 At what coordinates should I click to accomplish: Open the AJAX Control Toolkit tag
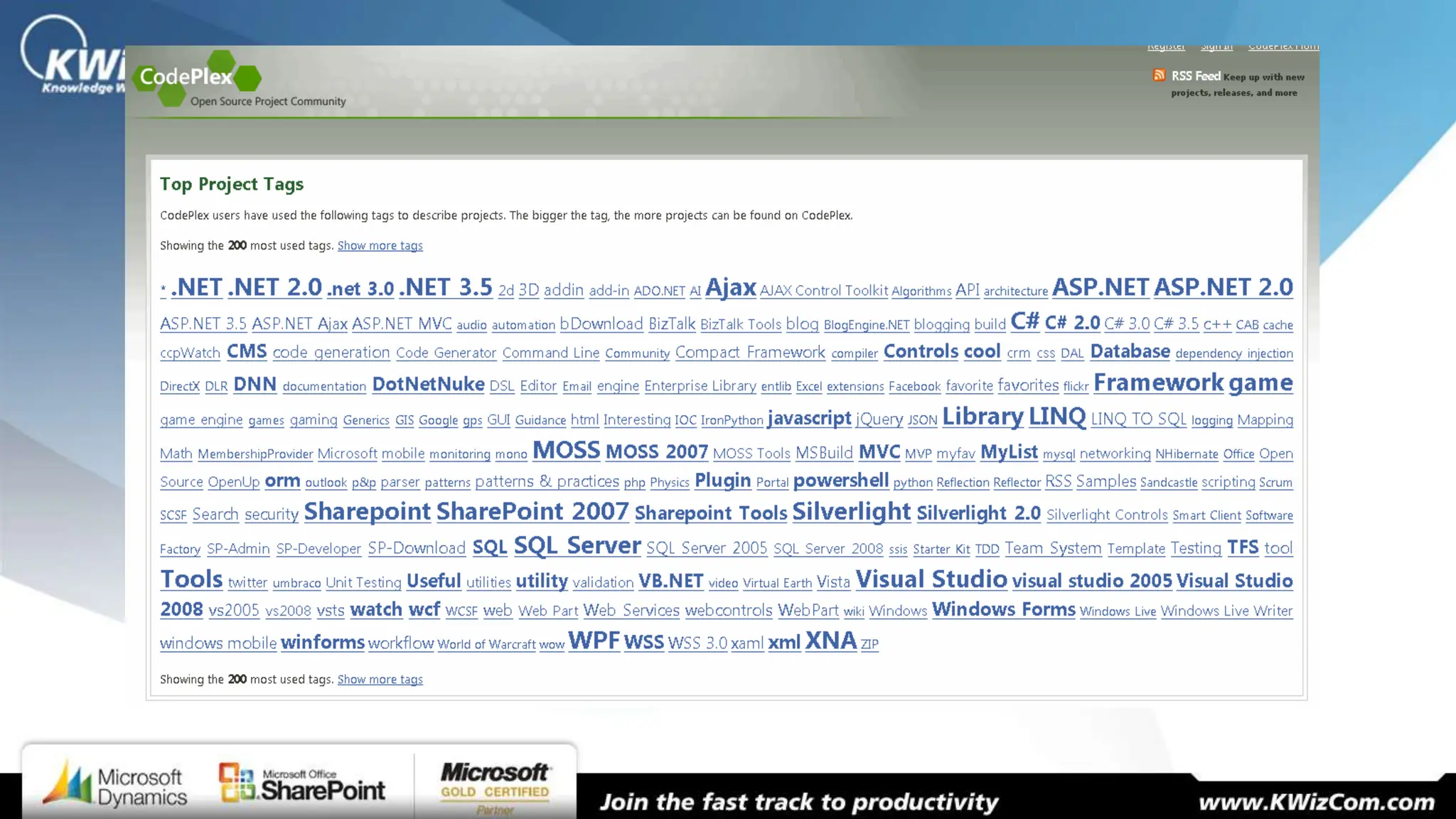click(823, 290)
